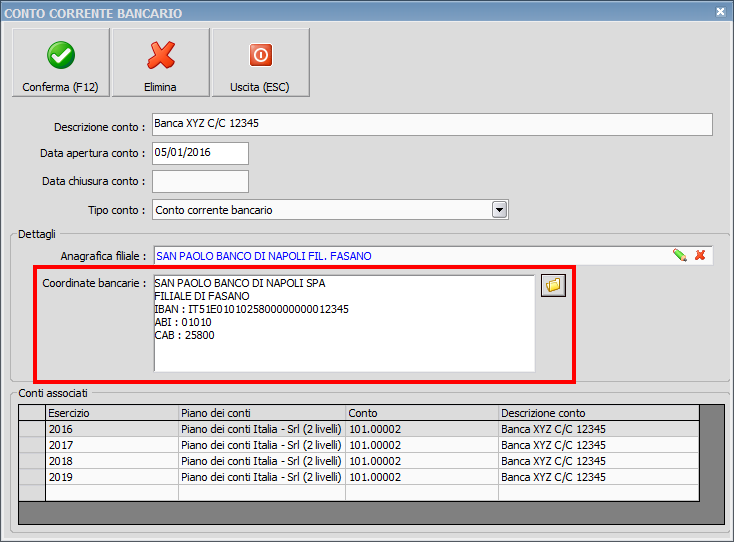Click the SAN PAOLO BANCO DI NAPOLI FIL. FASANO link
Viewport: 734px width, 542px height.
264,256
